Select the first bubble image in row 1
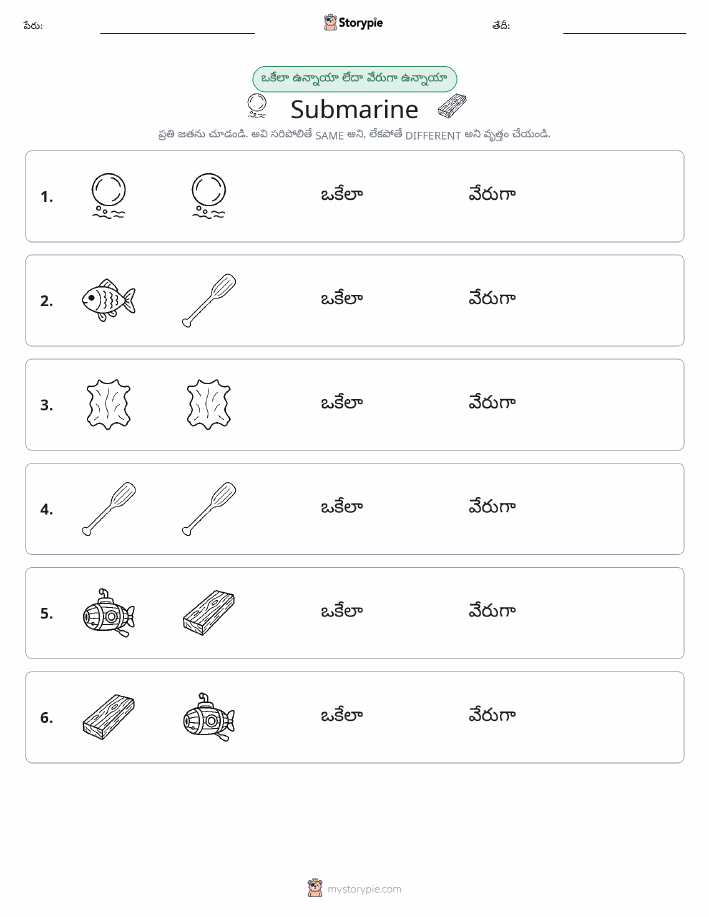 point(109,196)
